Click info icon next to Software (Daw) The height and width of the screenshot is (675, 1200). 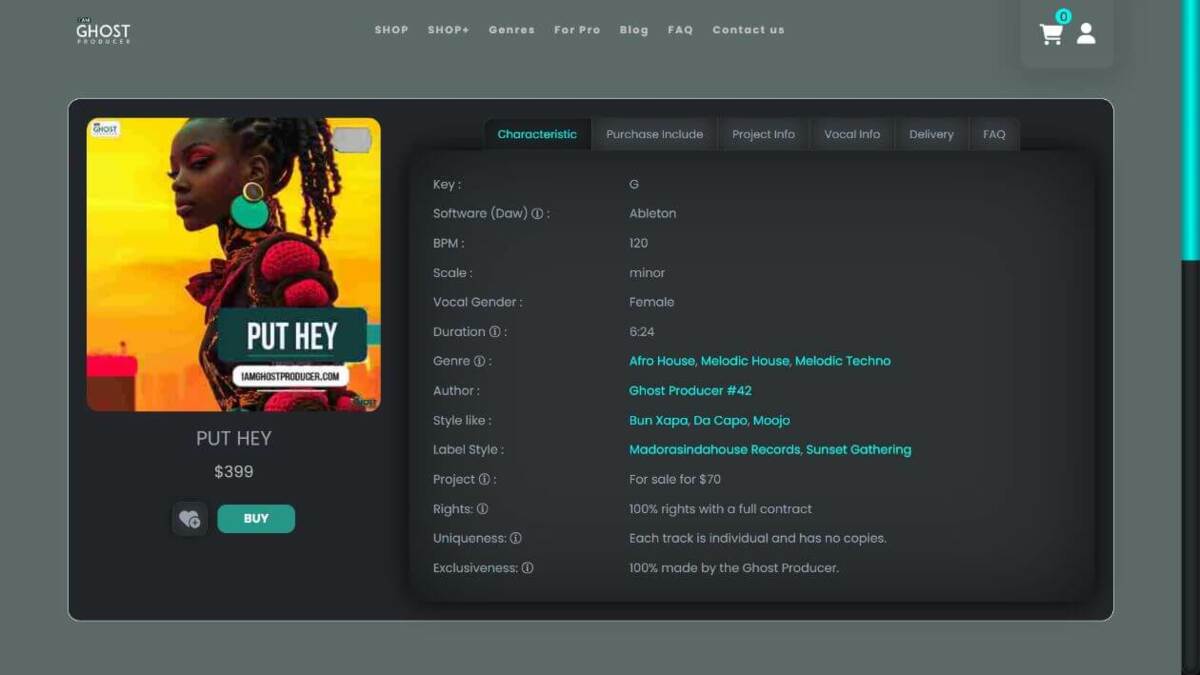[537, 214]
